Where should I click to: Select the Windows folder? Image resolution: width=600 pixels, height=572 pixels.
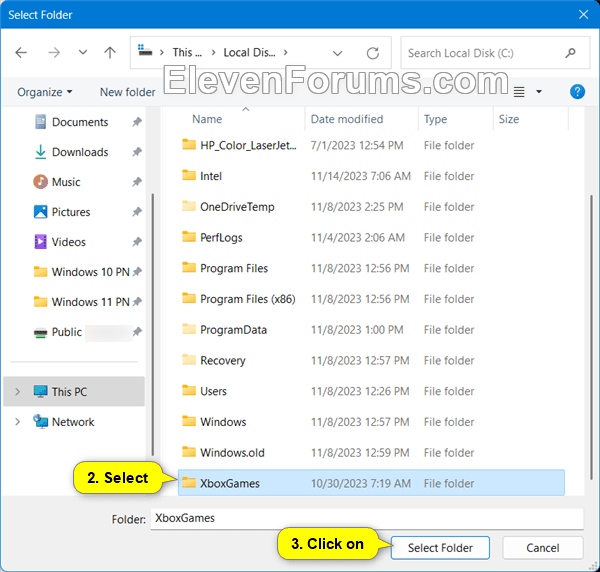[x=223, y=422]
